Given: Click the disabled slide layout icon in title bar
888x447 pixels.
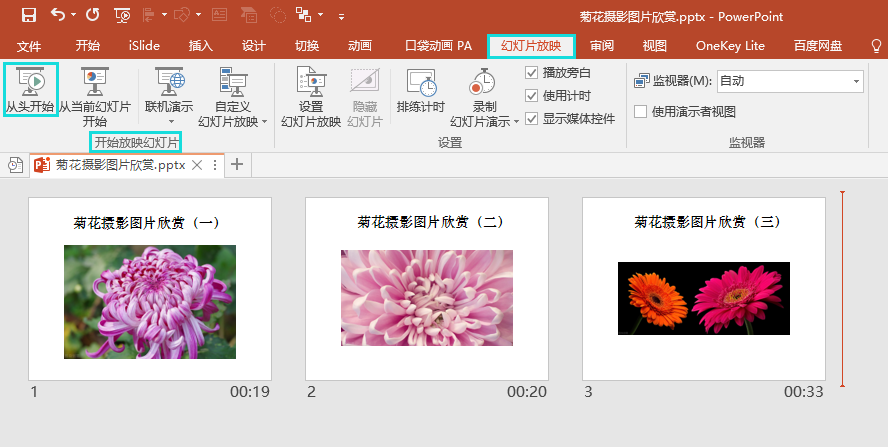Looking at the screenshot, I should tap(249, 15).
